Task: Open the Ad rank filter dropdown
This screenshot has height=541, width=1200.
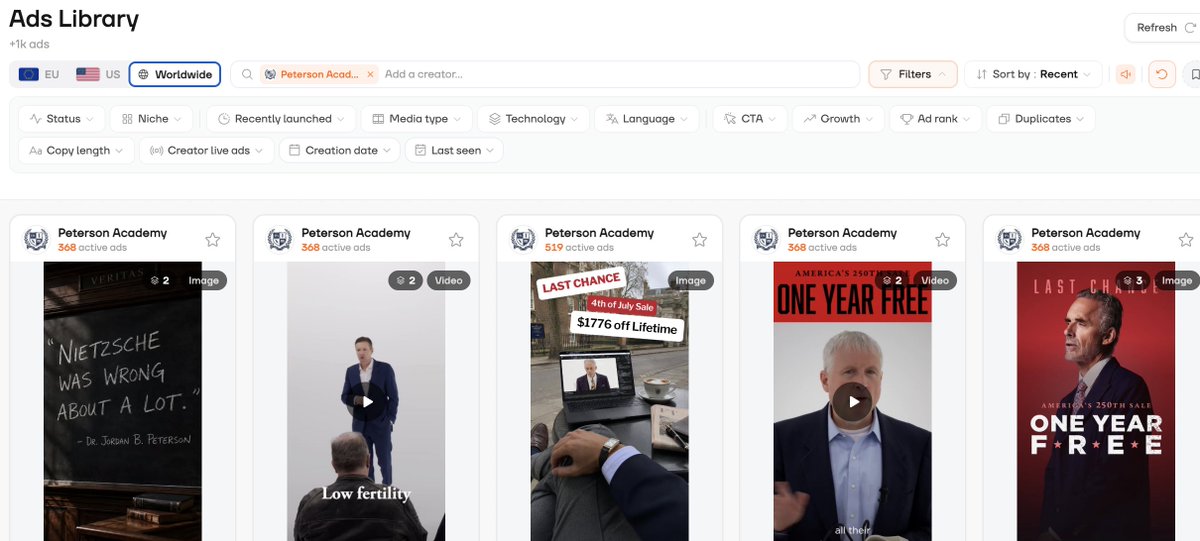Action: pos(935,118)
